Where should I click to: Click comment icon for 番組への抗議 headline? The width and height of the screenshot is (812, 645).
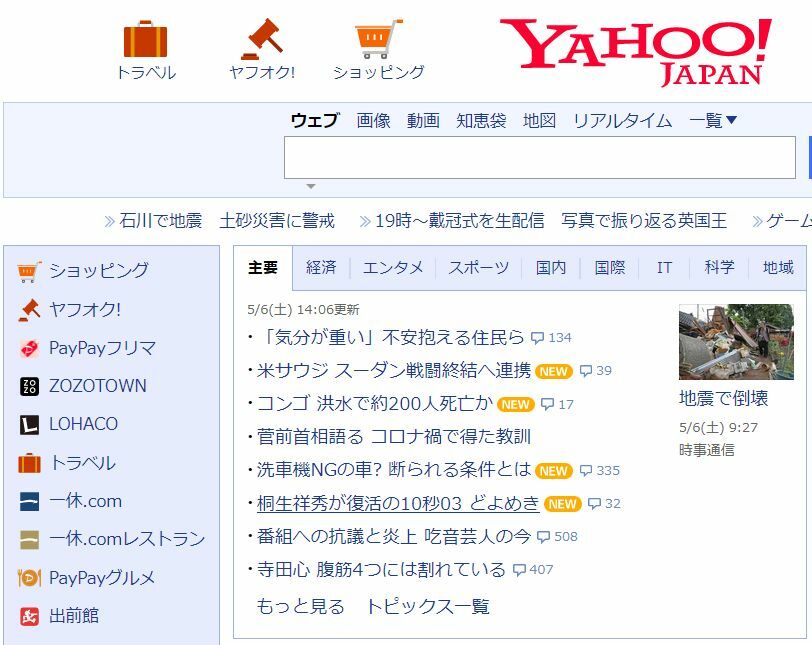(543, 537)
